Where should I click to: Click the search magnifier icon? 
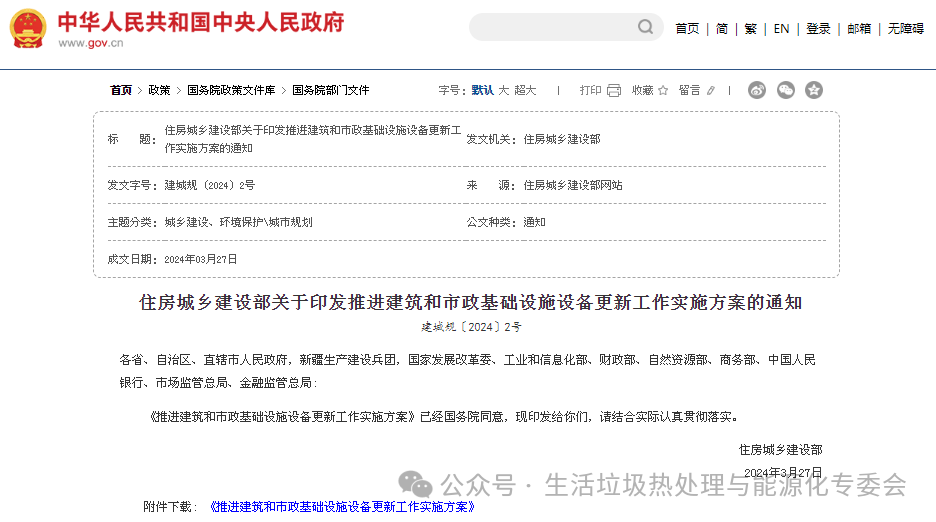(x=645, y=27)
